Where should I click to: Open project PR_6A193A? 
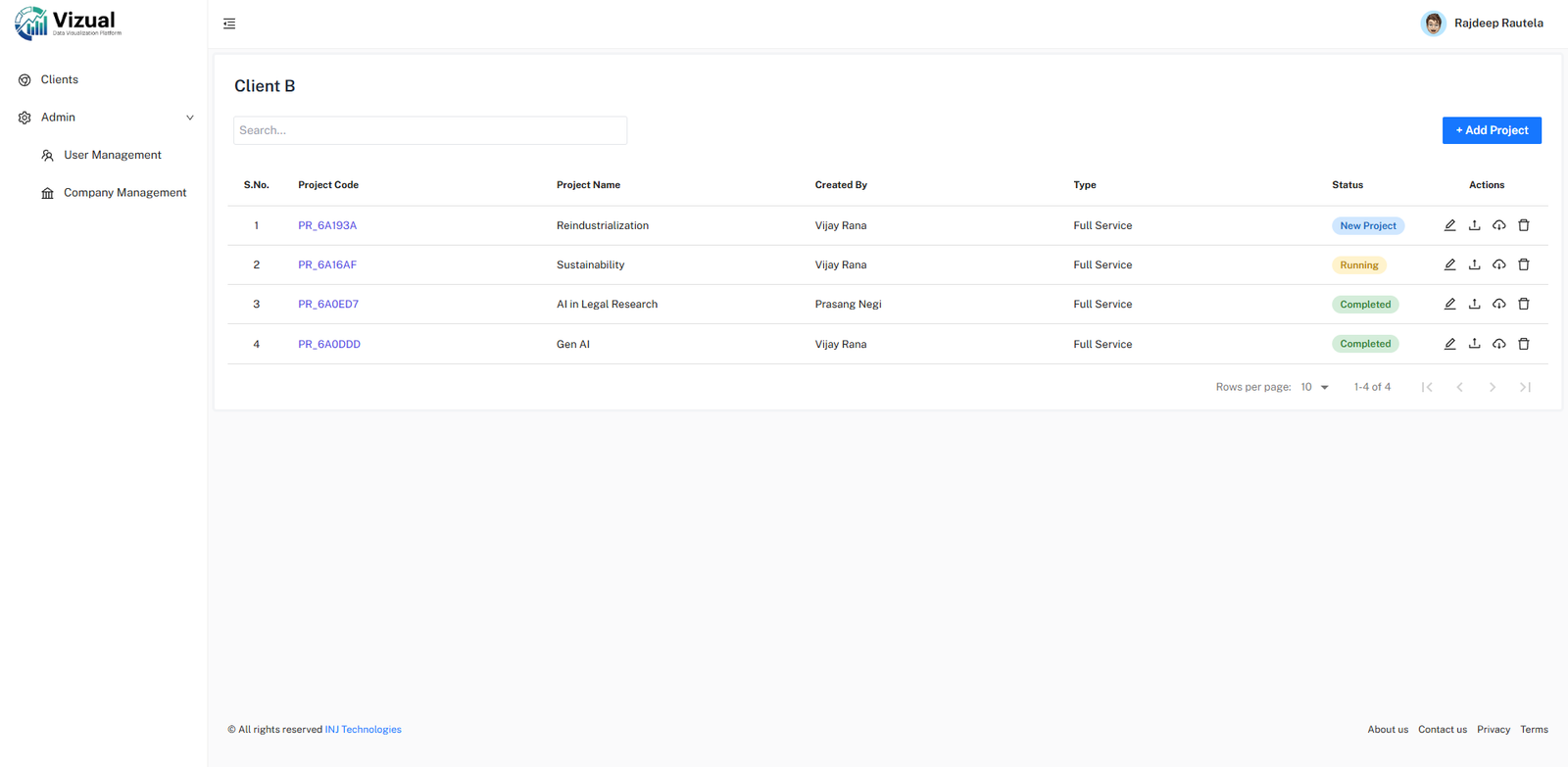pyautogui.click(x=327, y=225)
